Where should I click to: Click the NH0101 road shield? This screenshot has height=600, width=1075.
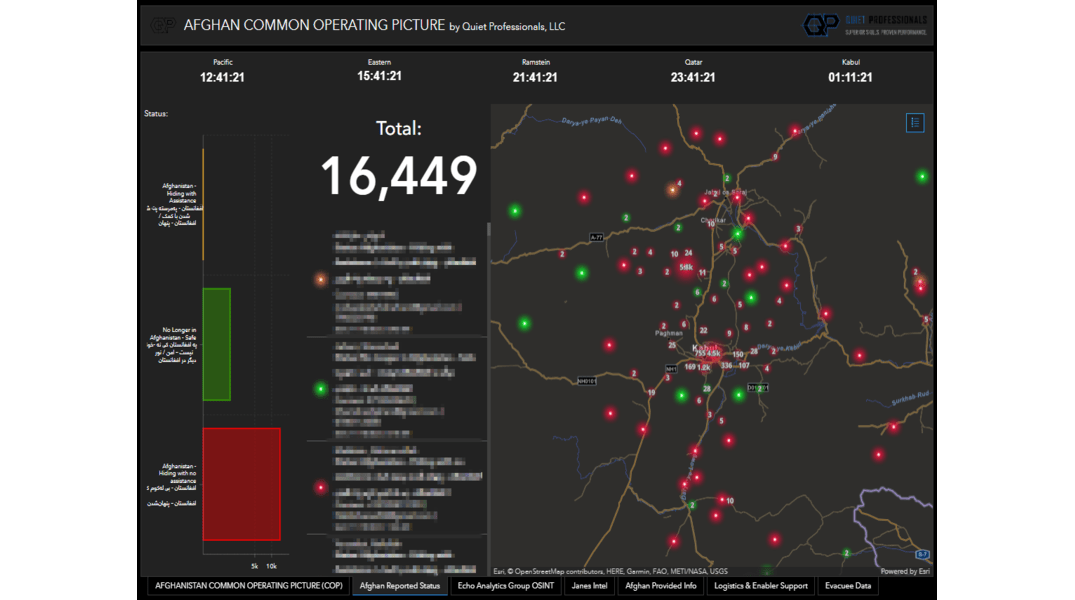click(587, 381)
